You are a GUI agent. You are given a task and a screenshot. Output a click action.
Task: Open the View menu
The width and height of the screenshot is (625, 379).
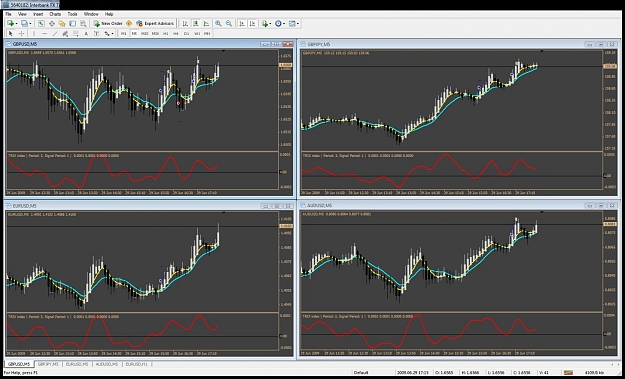coord(22,14)
